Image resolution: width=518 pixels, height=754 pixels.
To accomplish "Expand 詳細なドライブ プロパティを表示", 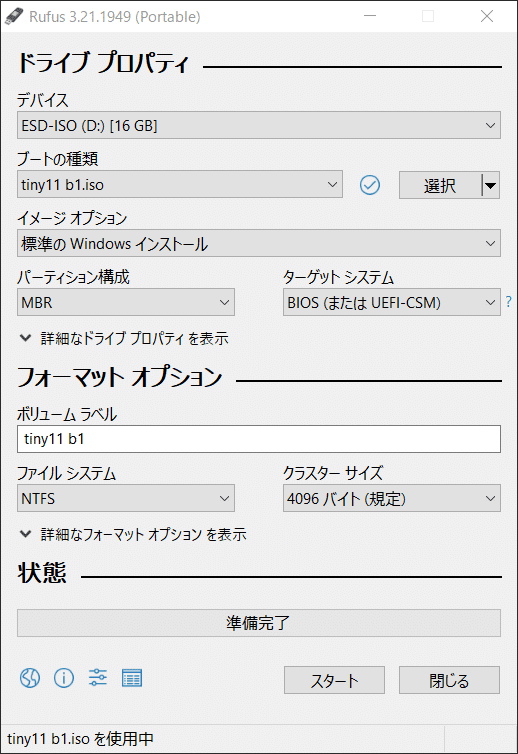I will pyautogui.click(x=124, y=339).
